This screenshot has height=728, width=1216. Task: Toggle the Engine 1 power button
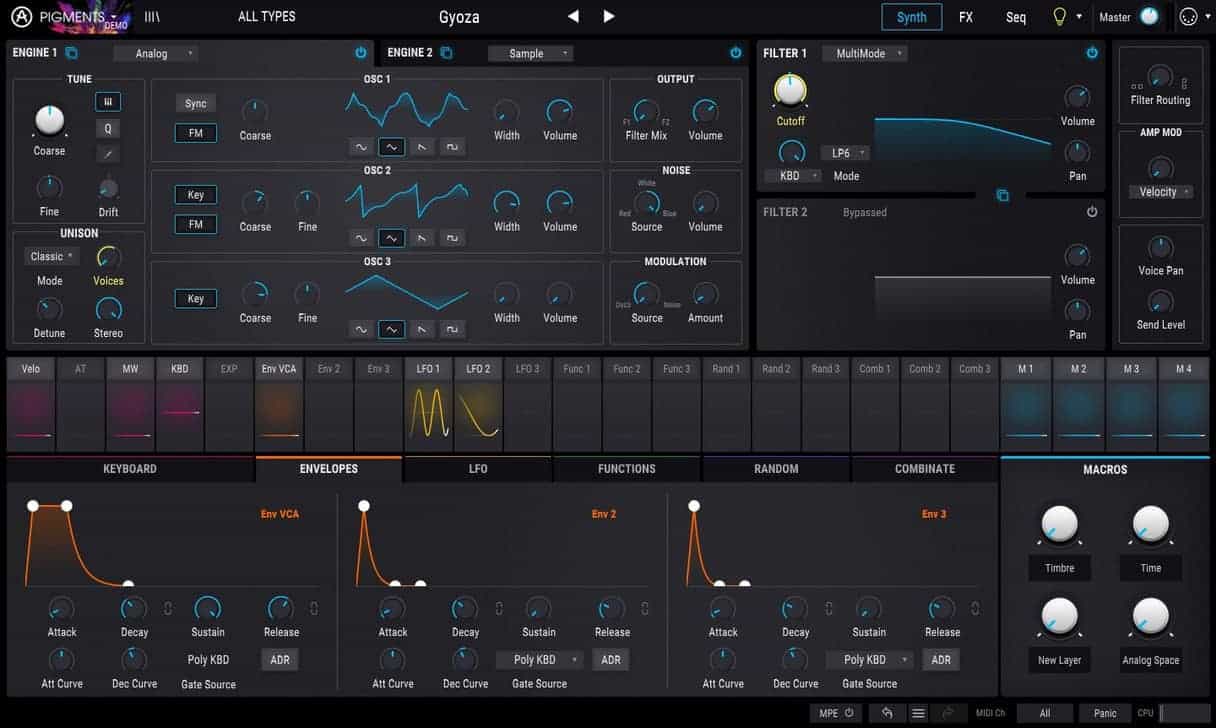point(361,53)
